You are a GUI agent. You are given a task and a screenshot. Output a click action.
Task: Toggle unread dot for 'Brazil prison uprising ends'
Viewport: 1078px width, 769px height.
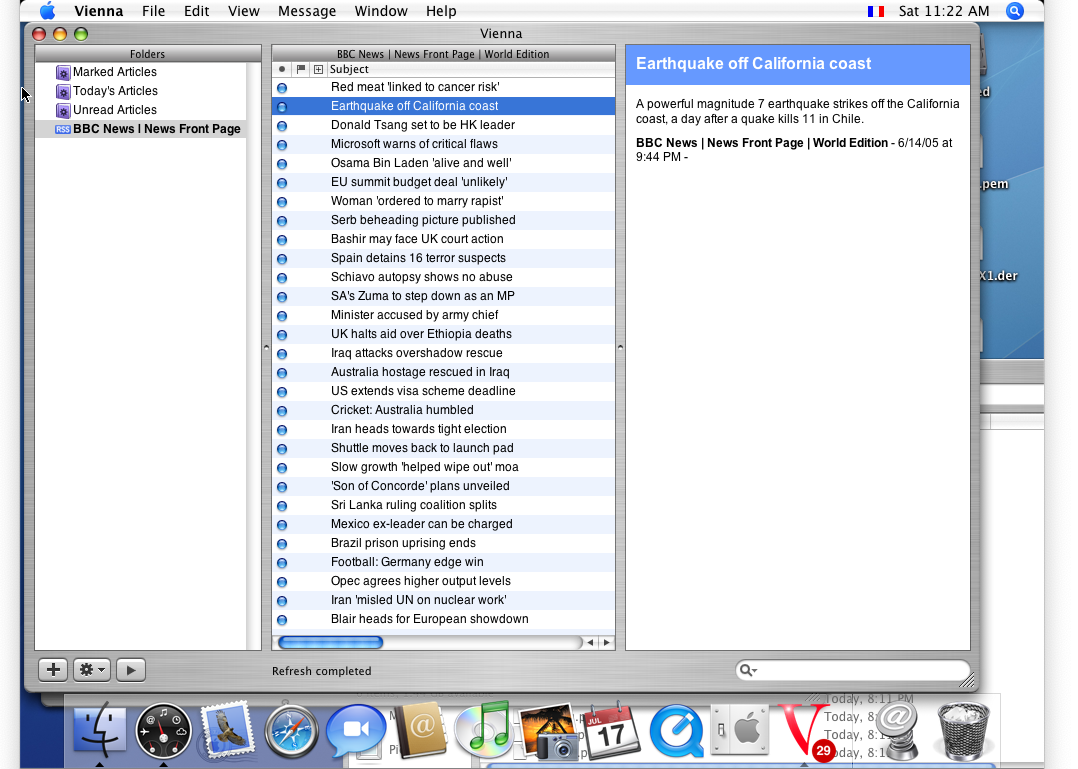[x=282, y=544]
